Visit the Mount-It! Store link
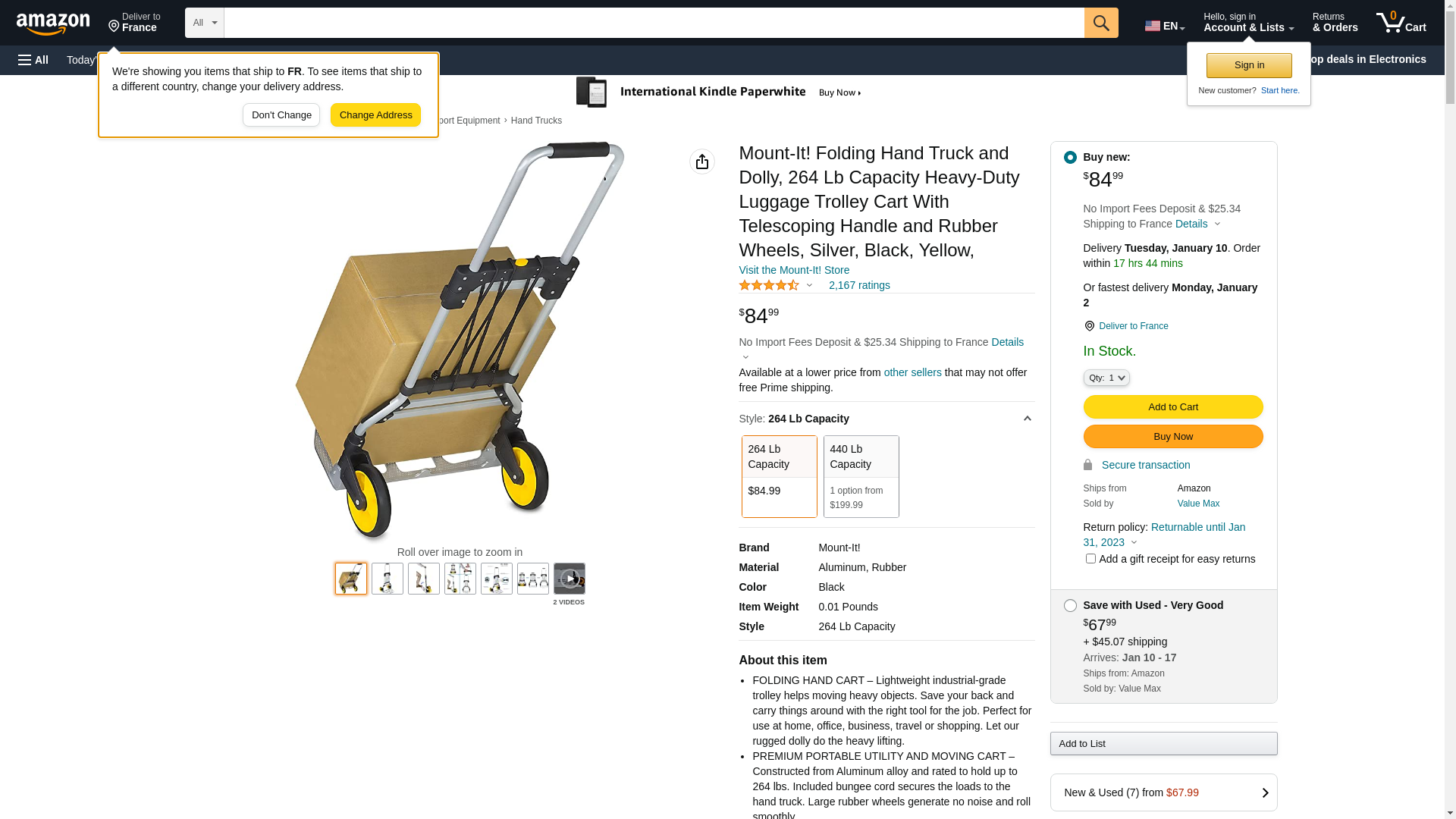 794,270
